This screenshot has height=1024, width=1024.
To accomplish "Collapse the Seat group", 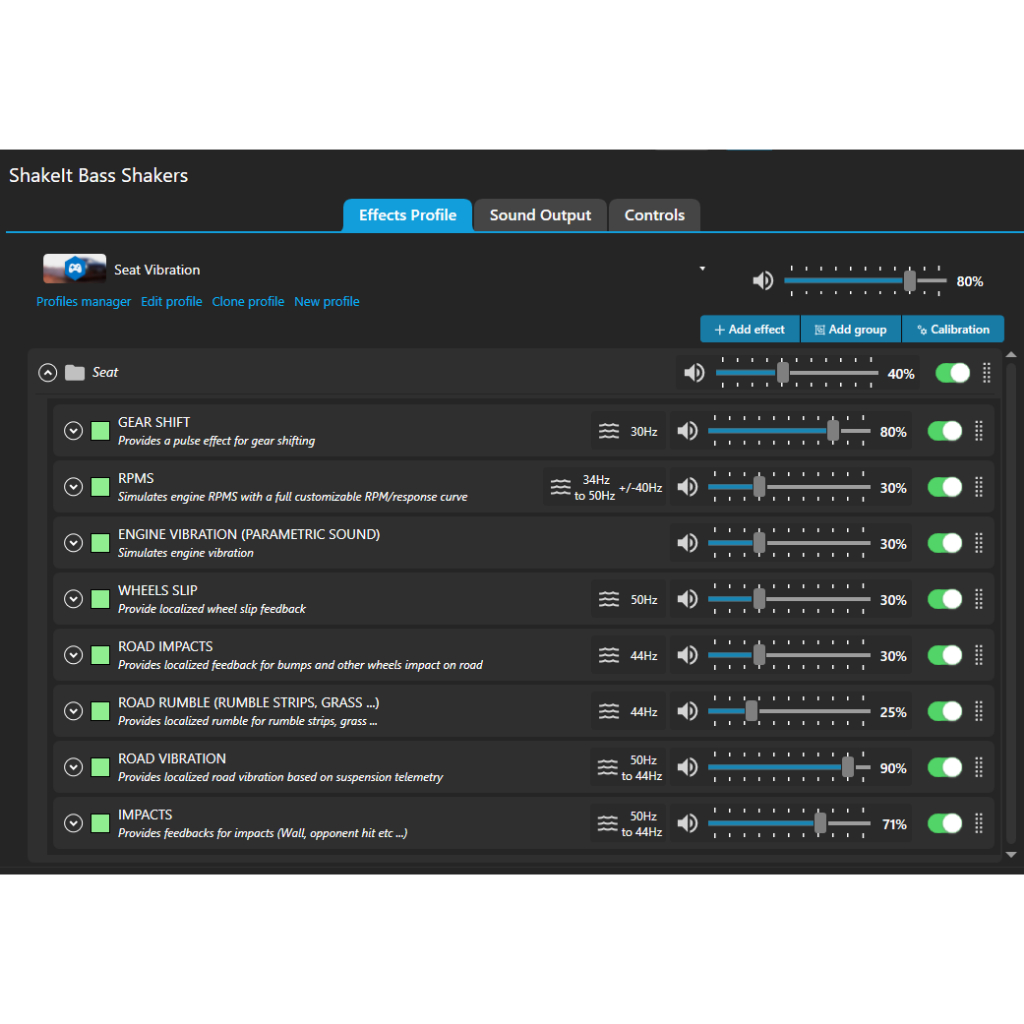I will (x=48, y=373).
